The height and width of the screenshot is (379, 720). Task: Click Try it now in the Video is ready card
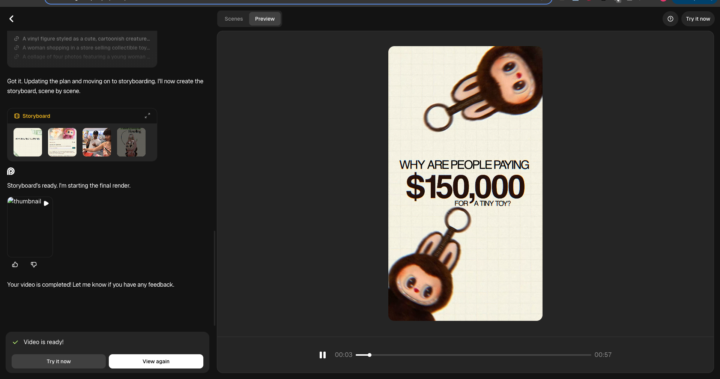point(59,362)
